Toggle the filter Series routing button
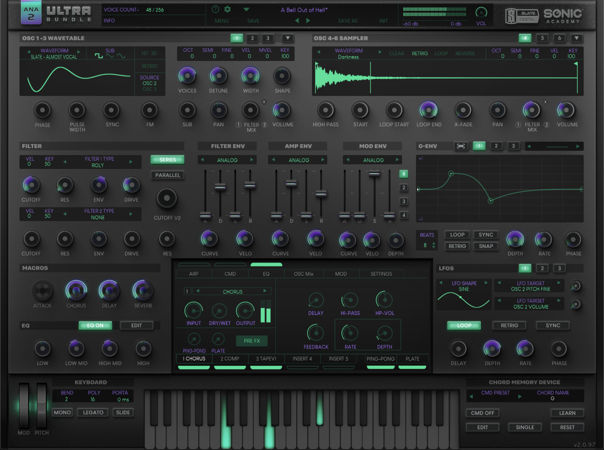 click(x=166, y=159)
